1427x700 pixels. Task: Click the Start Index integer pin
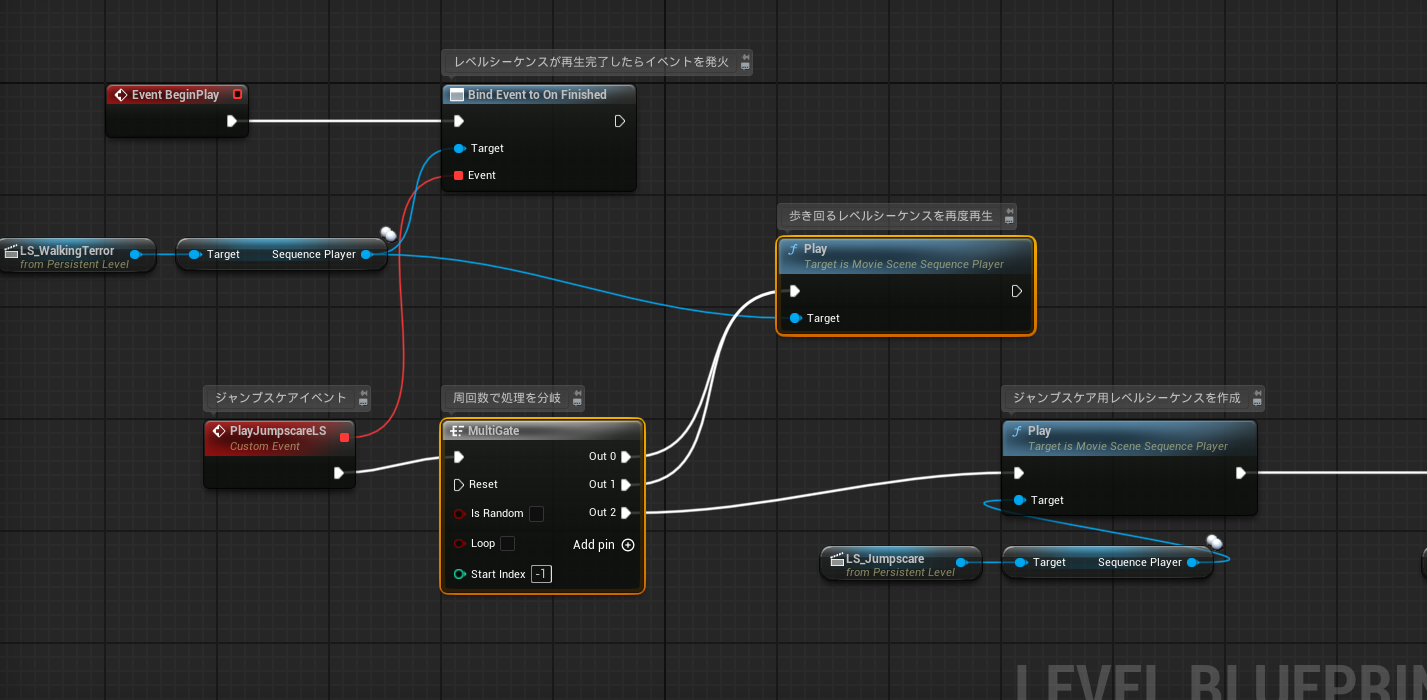point(459,574)
